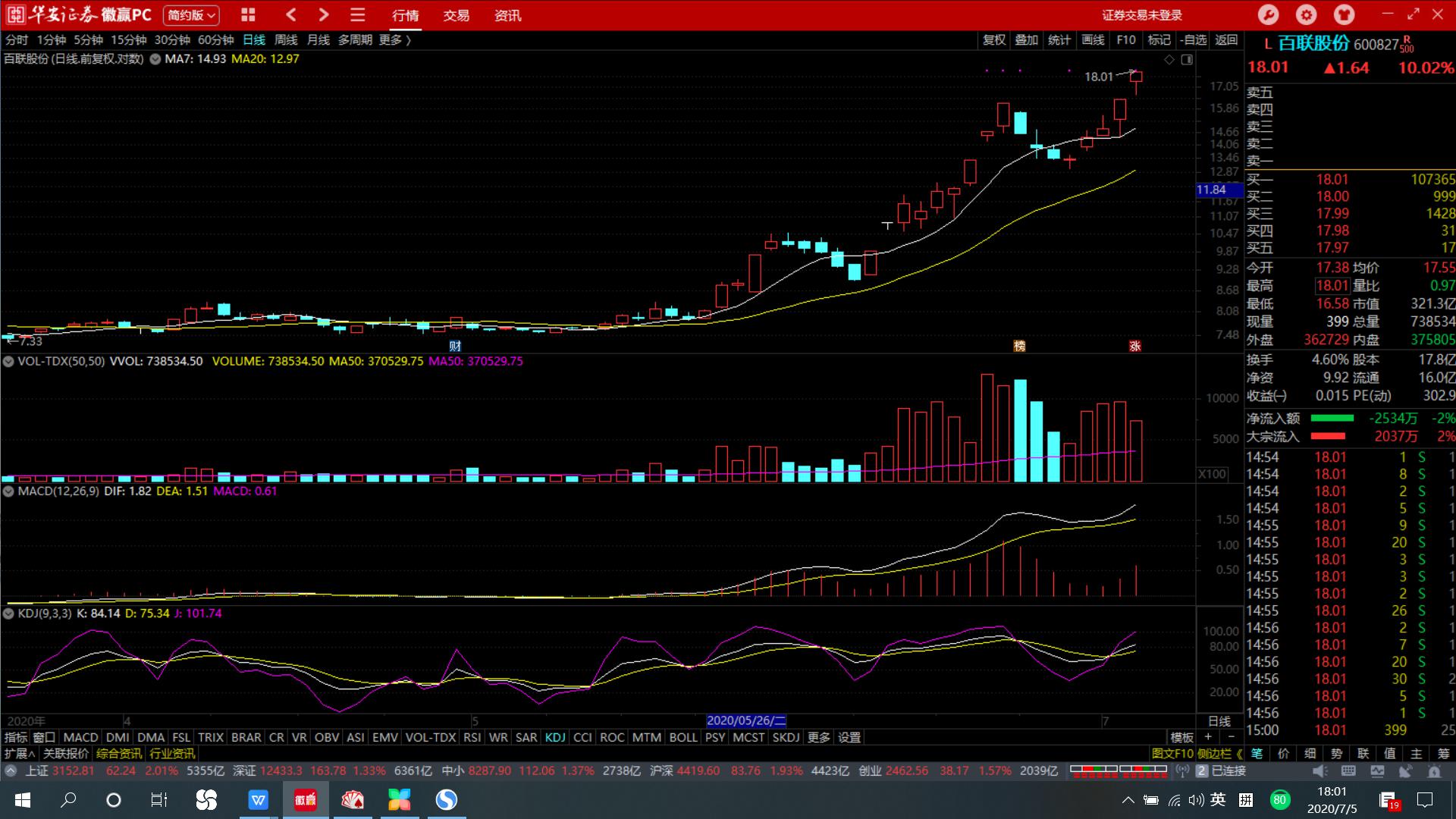Open the grid layout icon in title bar

(x=248, y=14)
